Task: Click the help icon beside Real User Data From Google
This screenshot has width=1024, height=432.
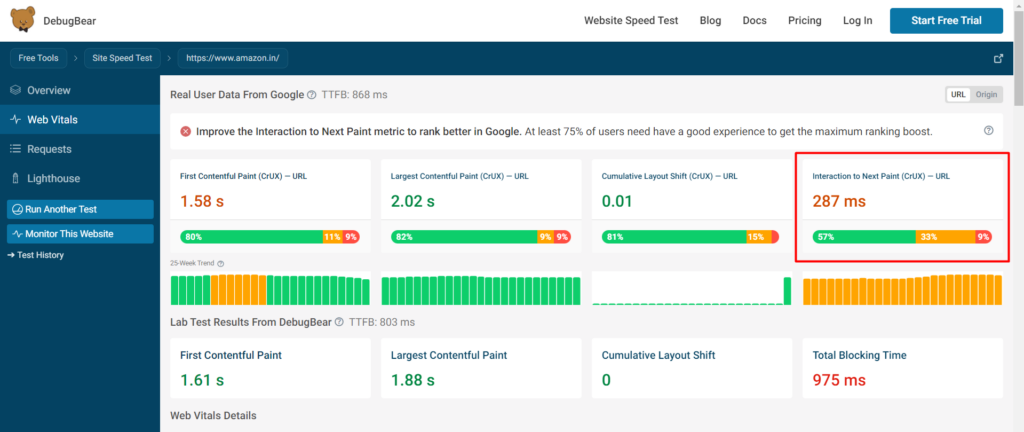Action: [x=312, y=95]
